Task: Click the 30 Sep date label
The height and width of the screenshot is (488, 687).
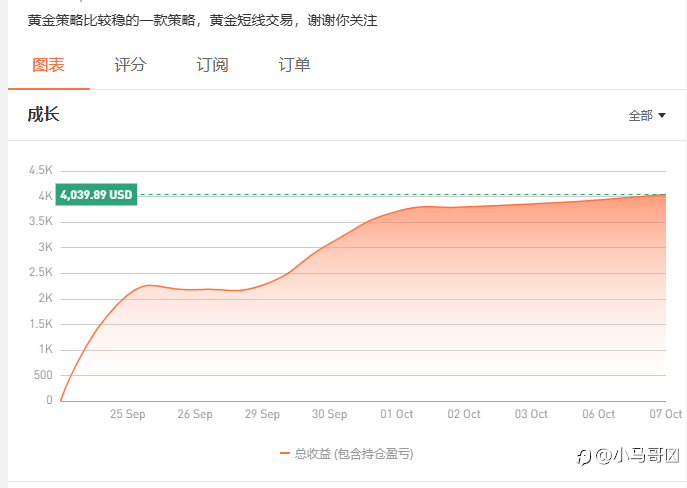Action: click(329, 414)
